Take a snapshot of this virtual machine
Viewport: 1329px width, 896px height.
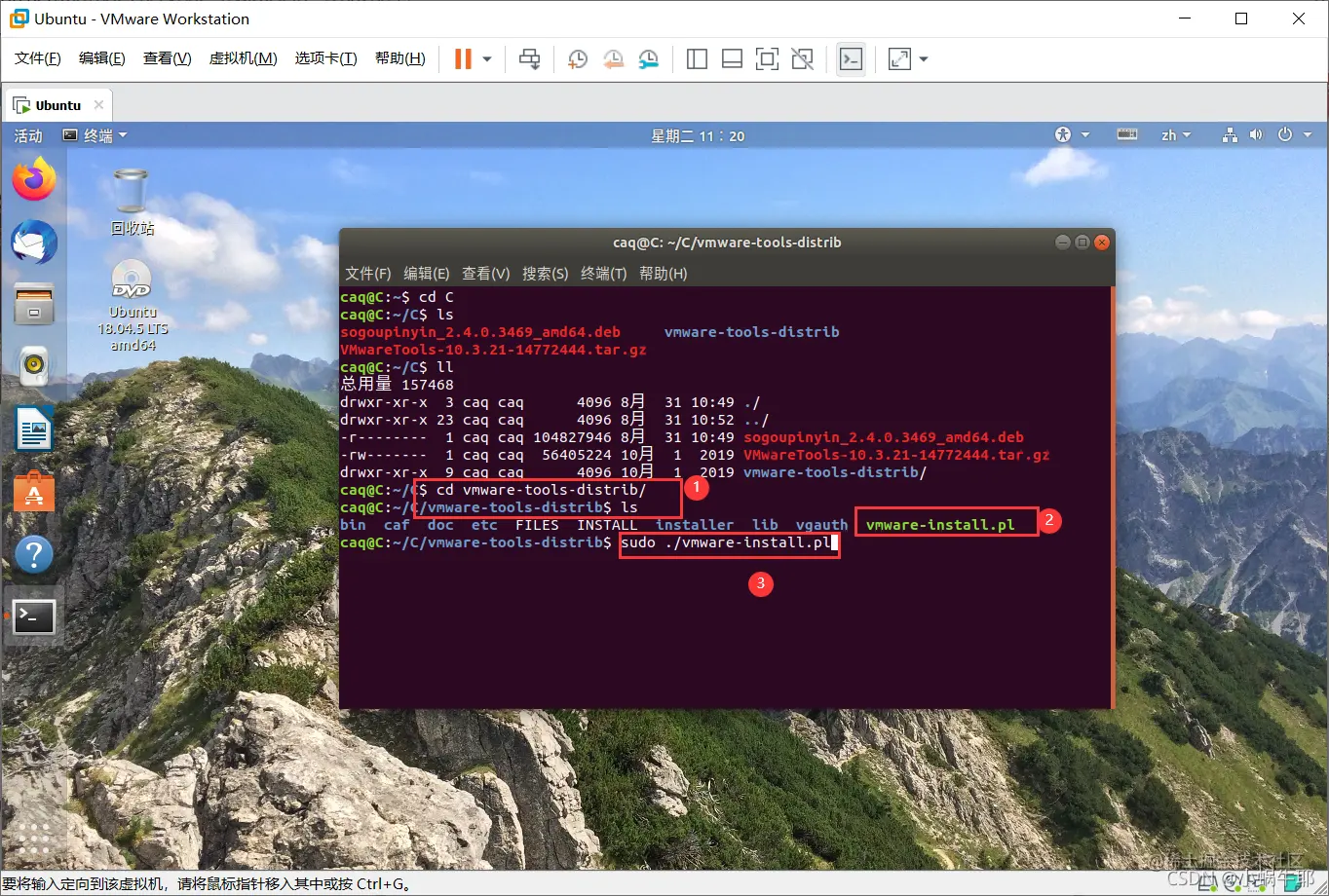(577, 59)
